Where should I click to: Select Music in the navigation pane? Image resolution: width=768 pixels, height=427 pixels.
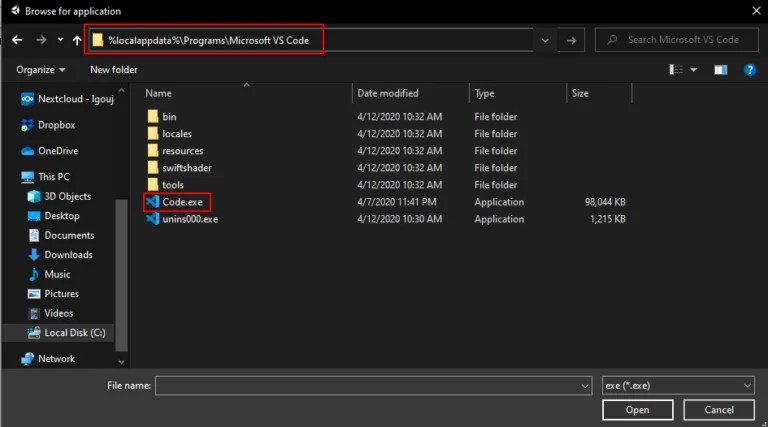49,274
